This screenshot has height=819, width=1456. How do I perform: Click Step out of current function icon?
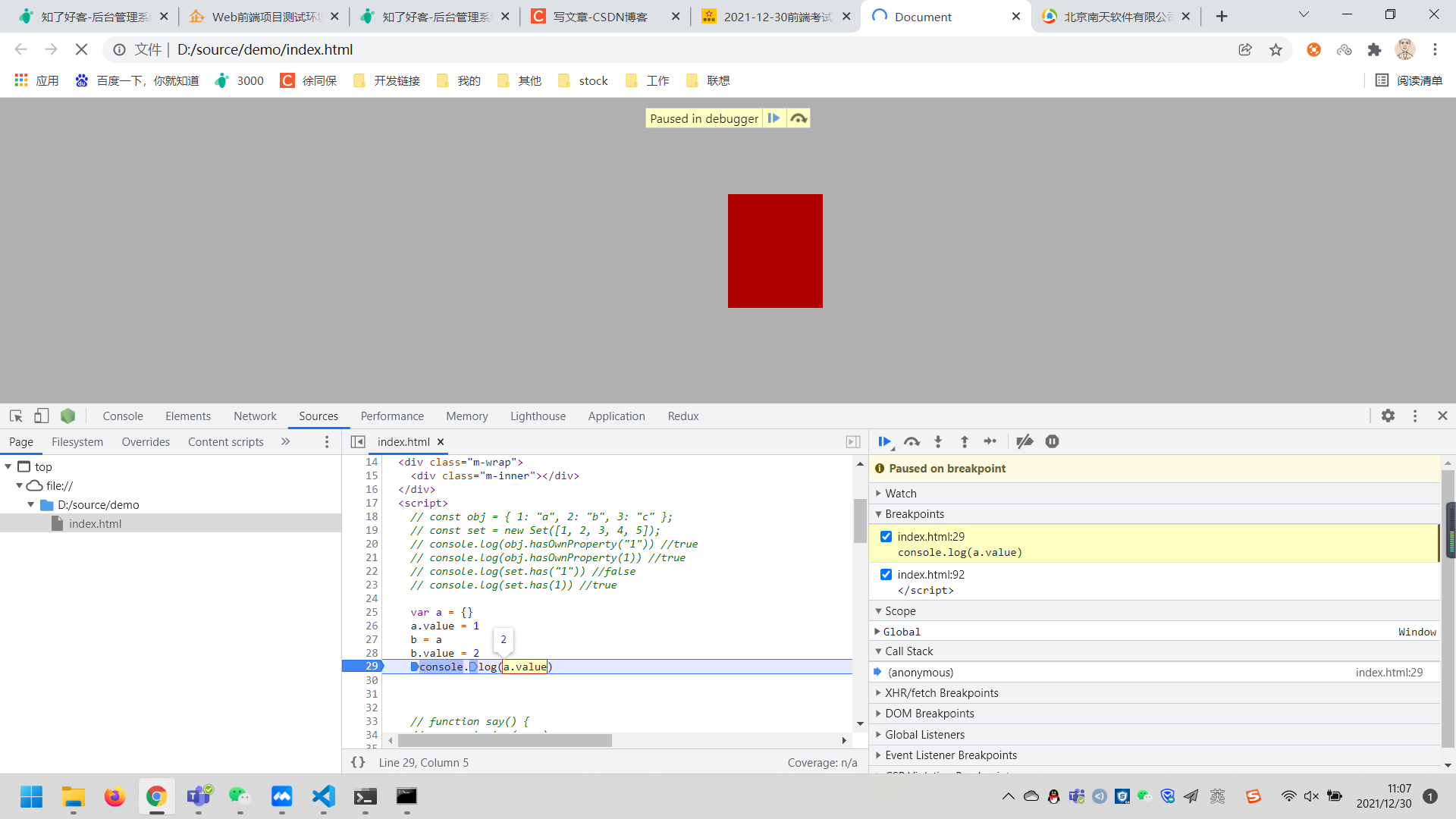[x=964, y=441]
